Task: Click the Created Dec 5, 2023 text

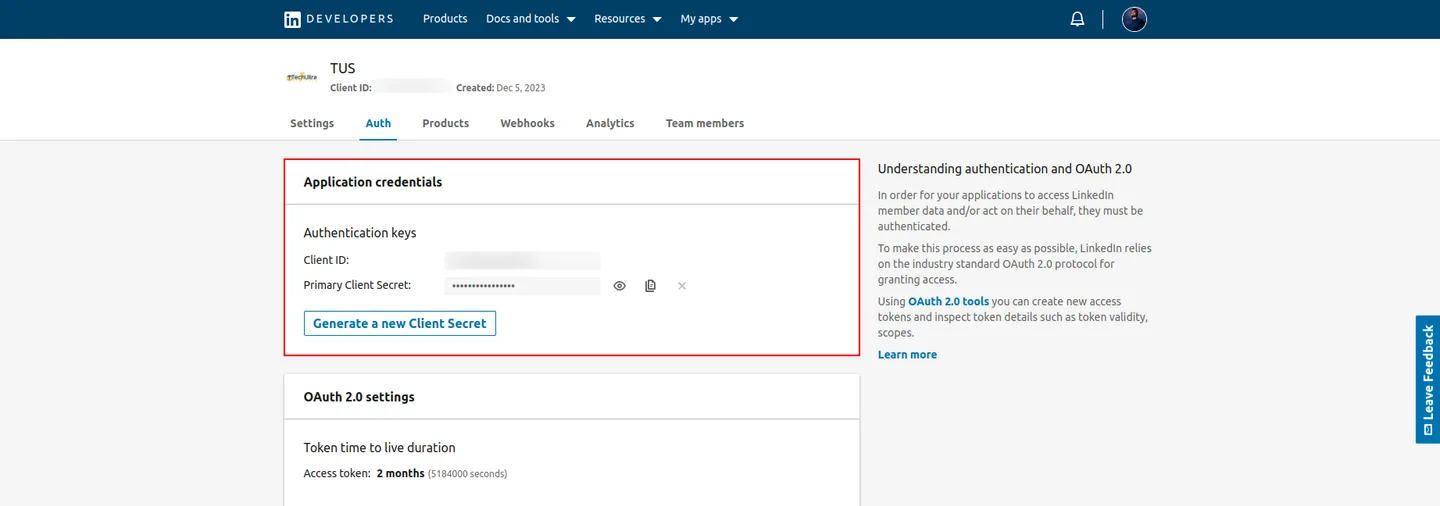Action: 501,88
